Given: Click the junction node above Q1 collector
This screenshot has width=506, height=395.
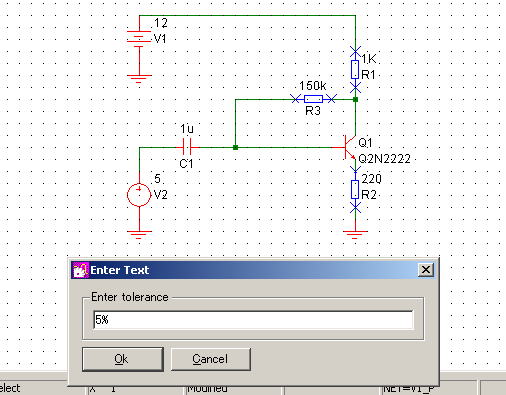Looking at the screenshot, I should tap(355, 99).
